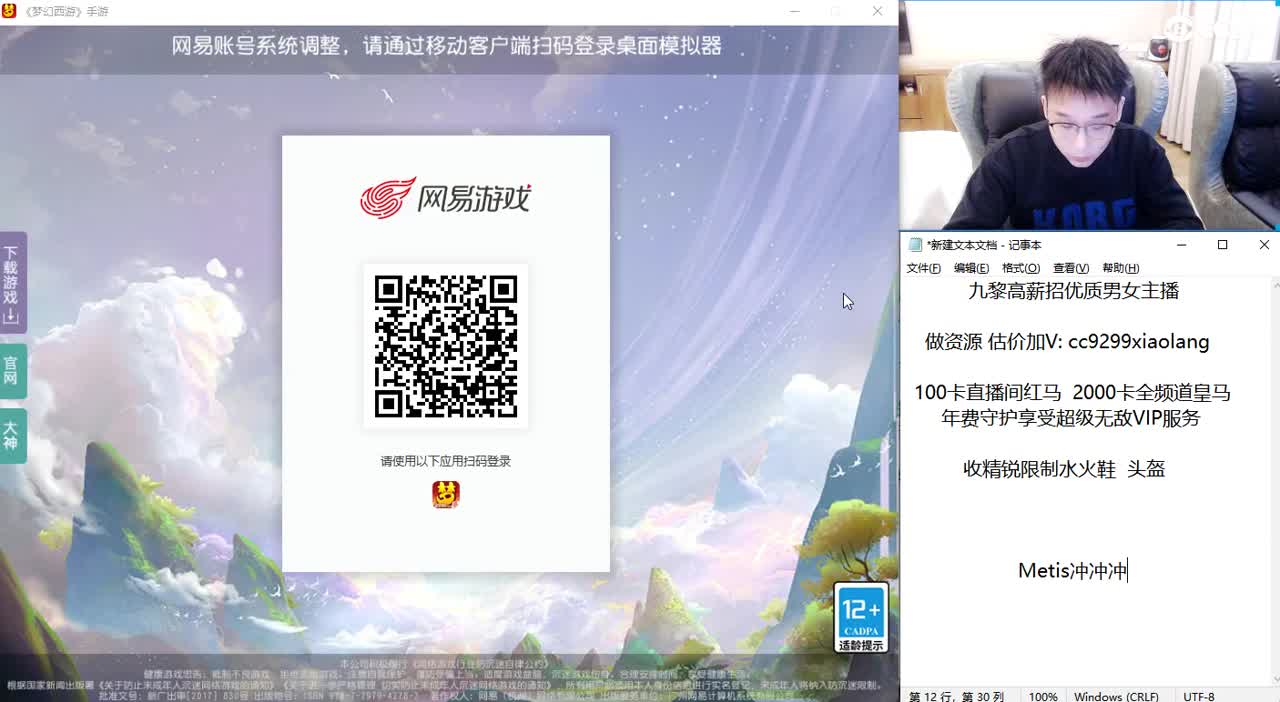Click the 梦幻西游 app icon below QR code

[446, 493]
